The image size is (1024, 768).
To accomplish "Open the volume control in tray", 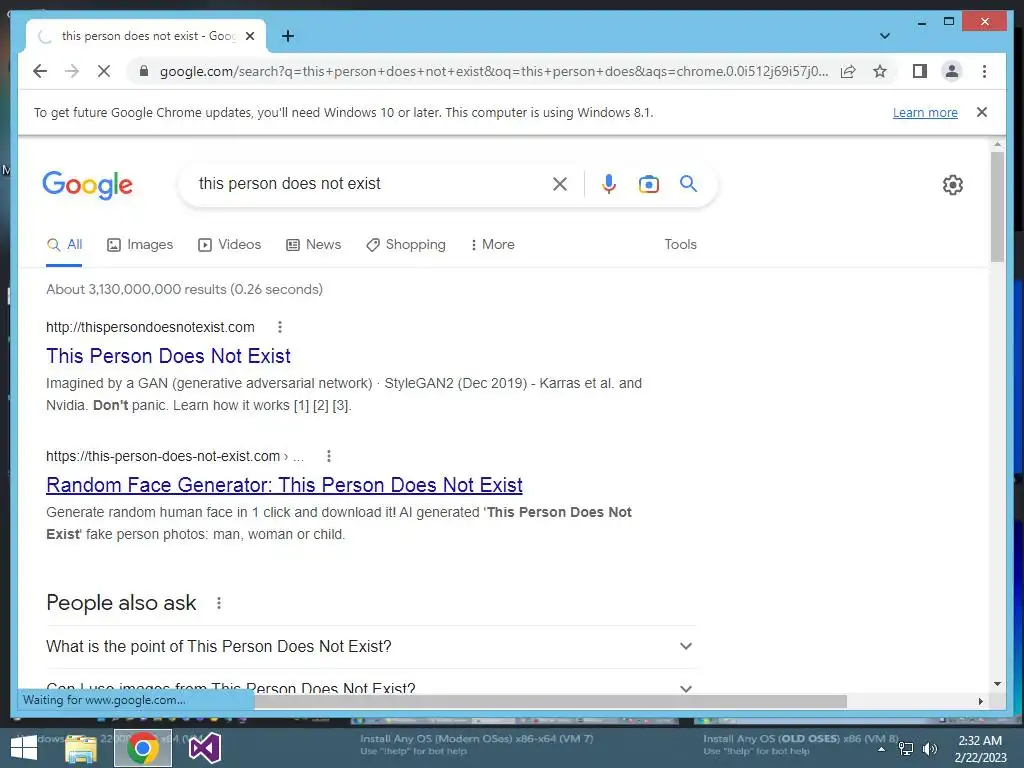I will [930, 749].
